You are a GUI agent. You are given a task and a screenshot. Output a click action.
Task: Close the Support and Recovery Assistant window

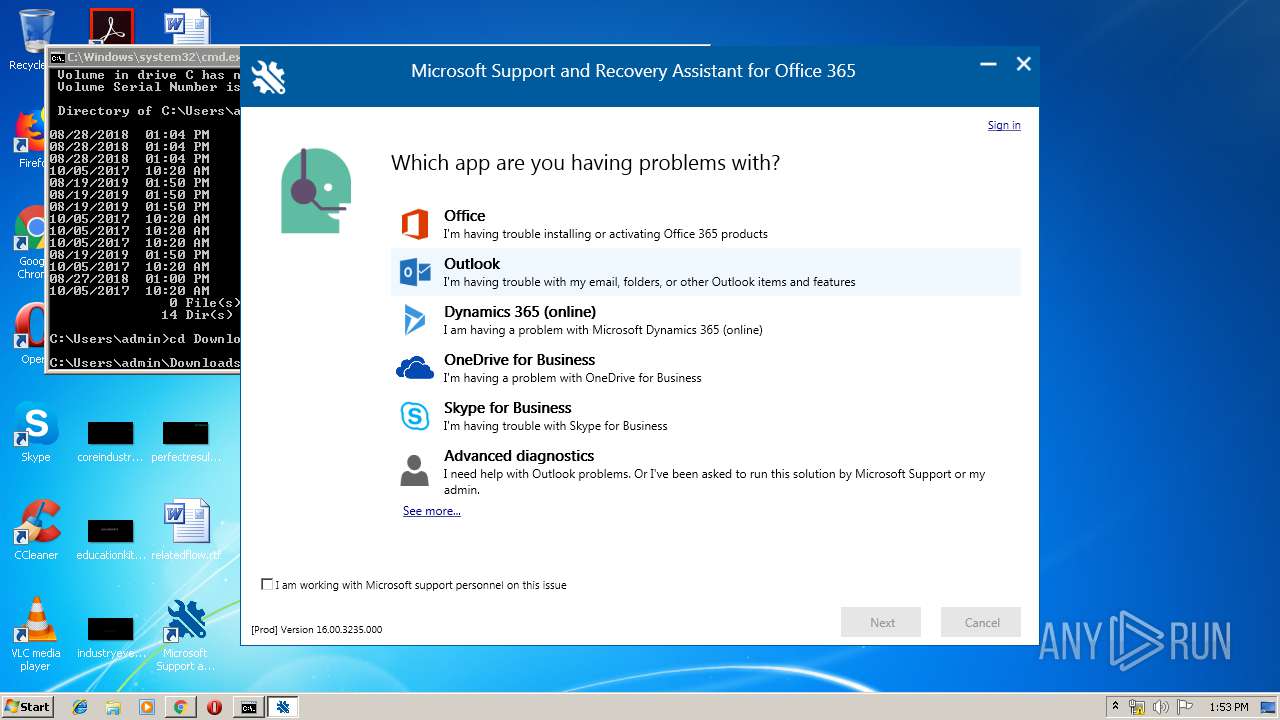coord(1023,64)
